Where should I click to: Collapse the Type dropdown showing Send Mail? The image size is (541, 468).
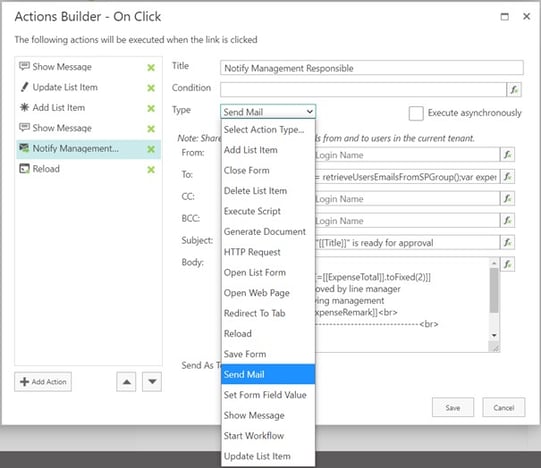(268, 112)
